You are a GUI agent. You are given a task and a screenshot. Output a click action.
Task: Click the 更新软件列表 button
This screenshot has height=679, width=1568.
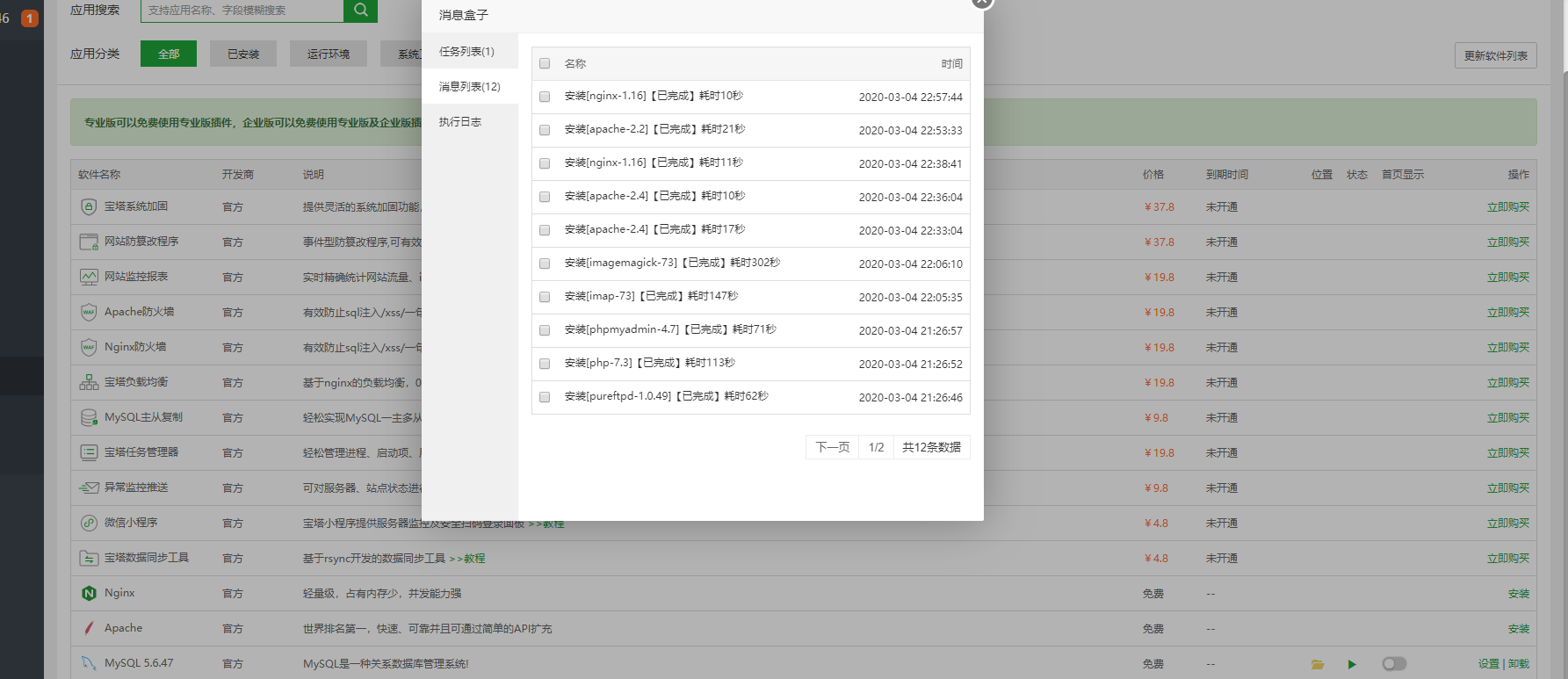tap(1496, 55)
